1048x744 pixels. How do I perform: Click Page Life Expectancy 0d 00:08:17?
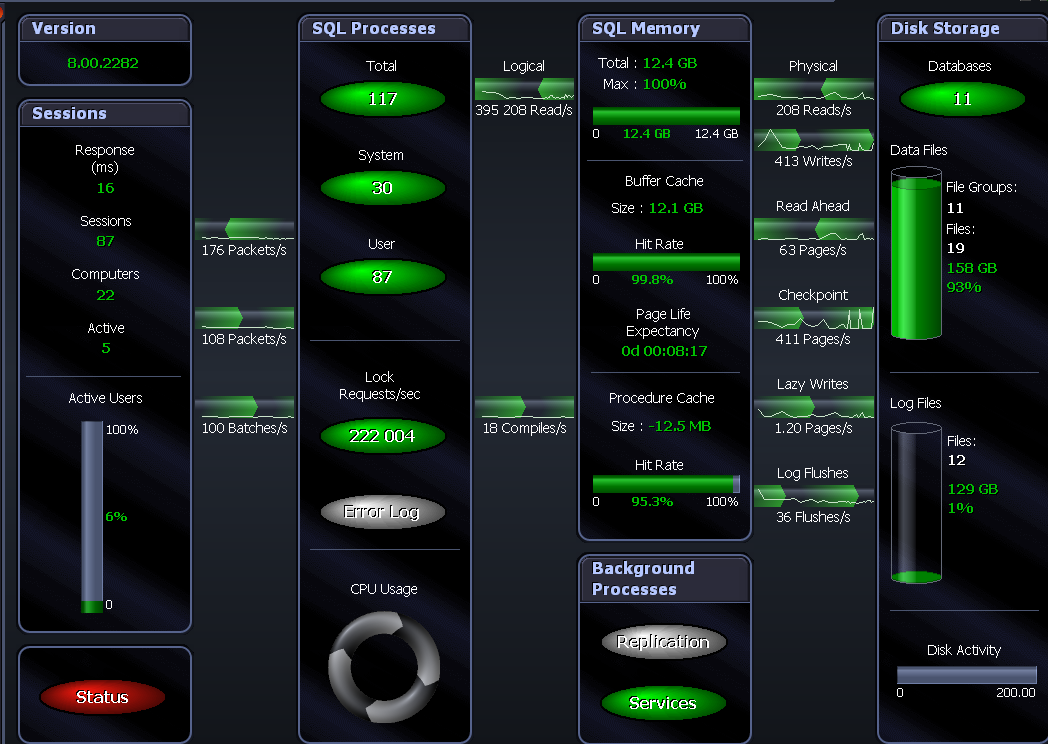click(664, 351)
